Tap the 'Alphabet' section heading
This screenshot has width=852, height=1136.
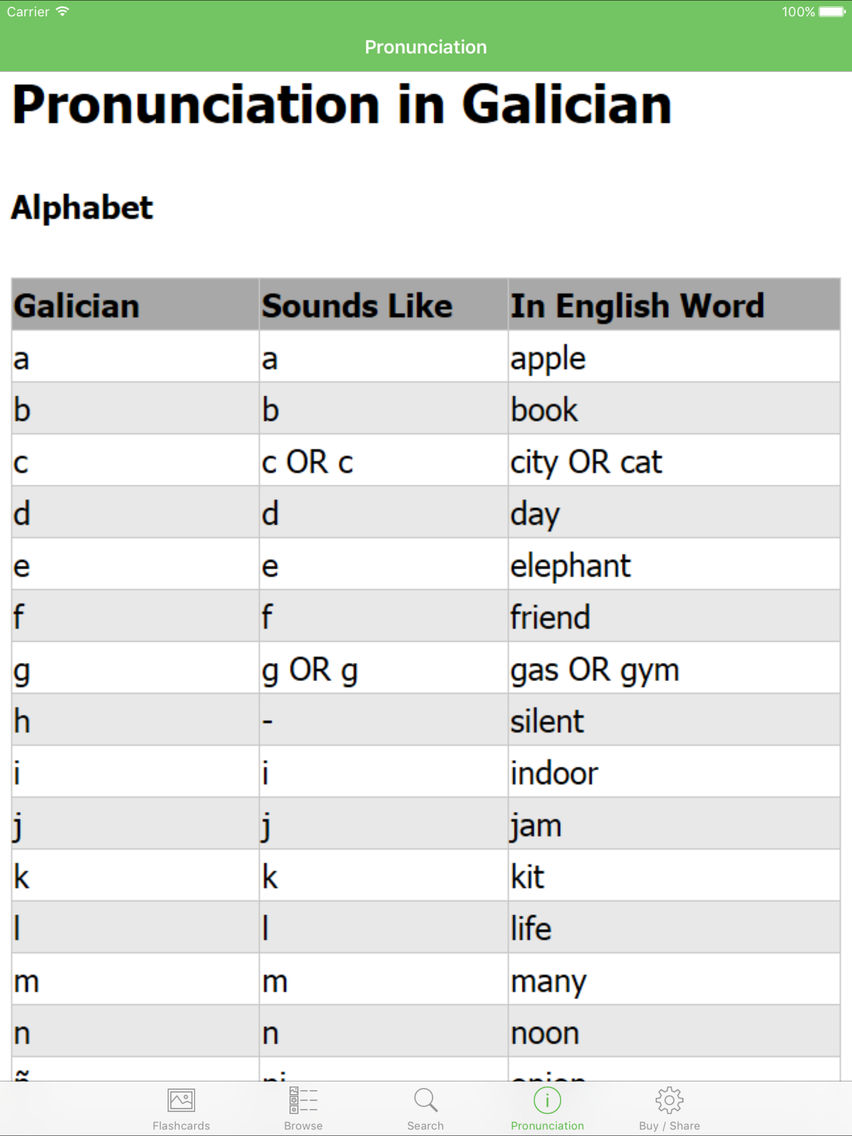[x=81, y=208]
